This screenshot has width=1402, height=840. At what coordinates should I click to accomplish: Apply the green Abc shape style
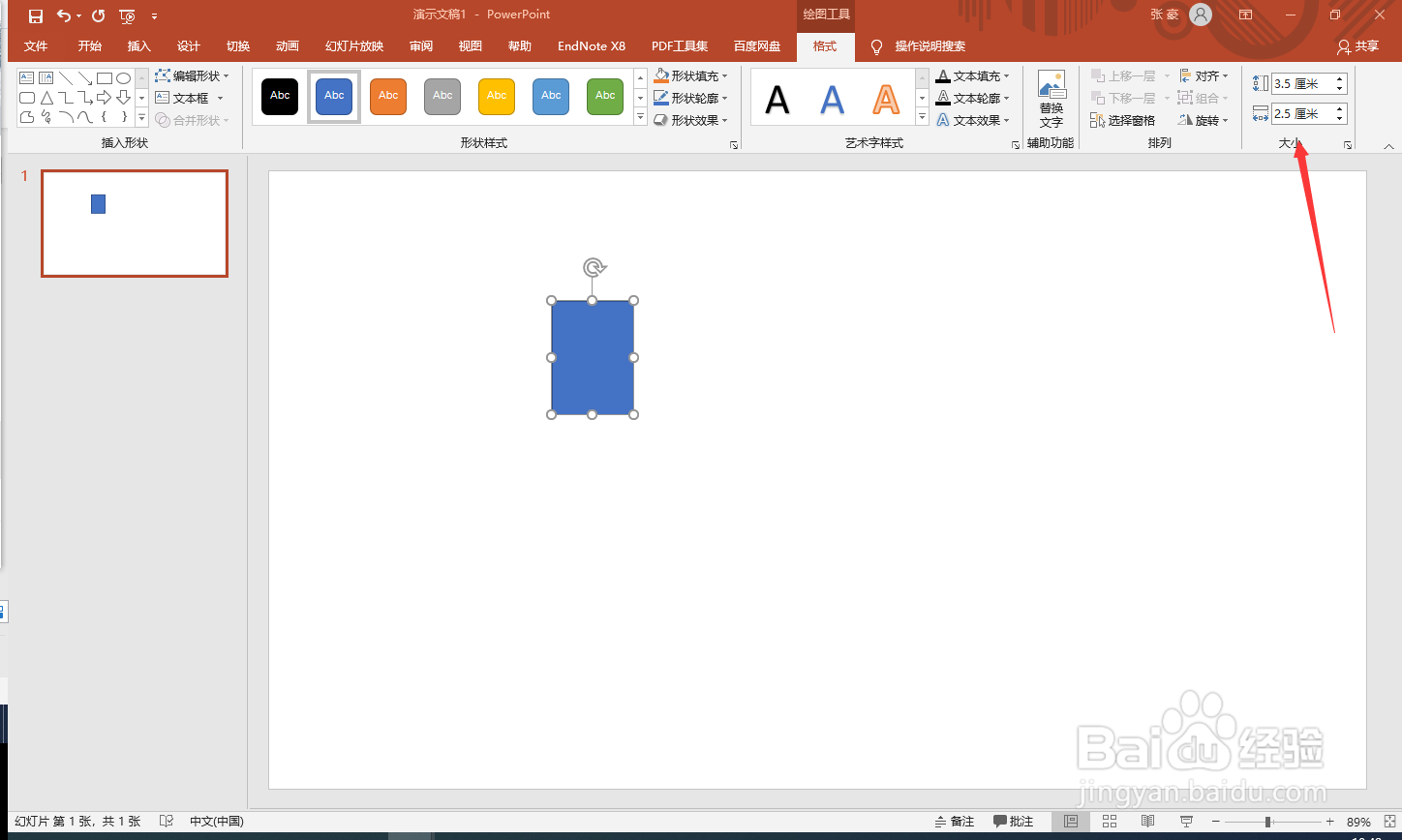coord(605,96)
